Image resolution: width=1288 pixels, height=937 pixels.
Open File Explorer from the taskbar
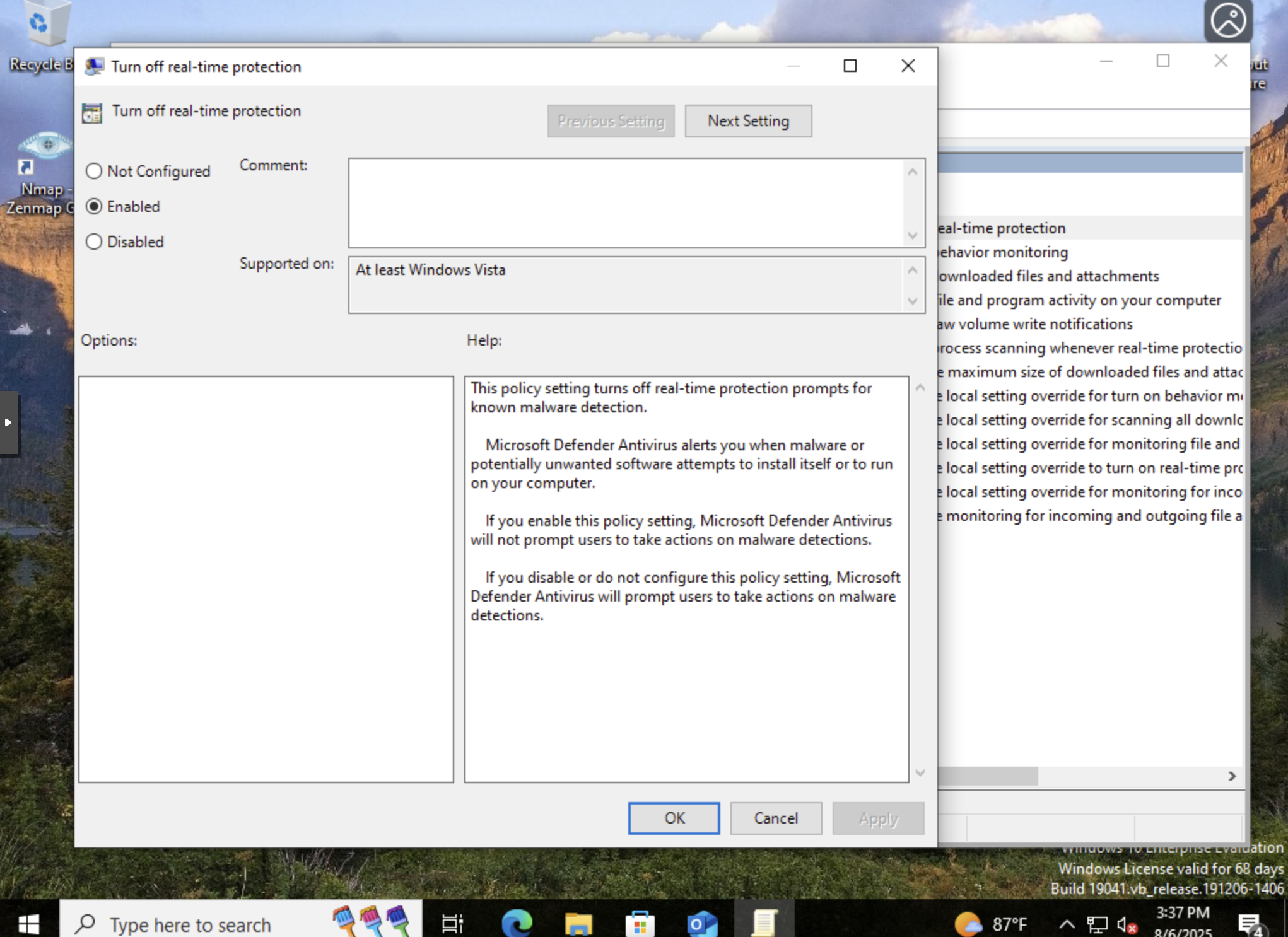(578, 924)
